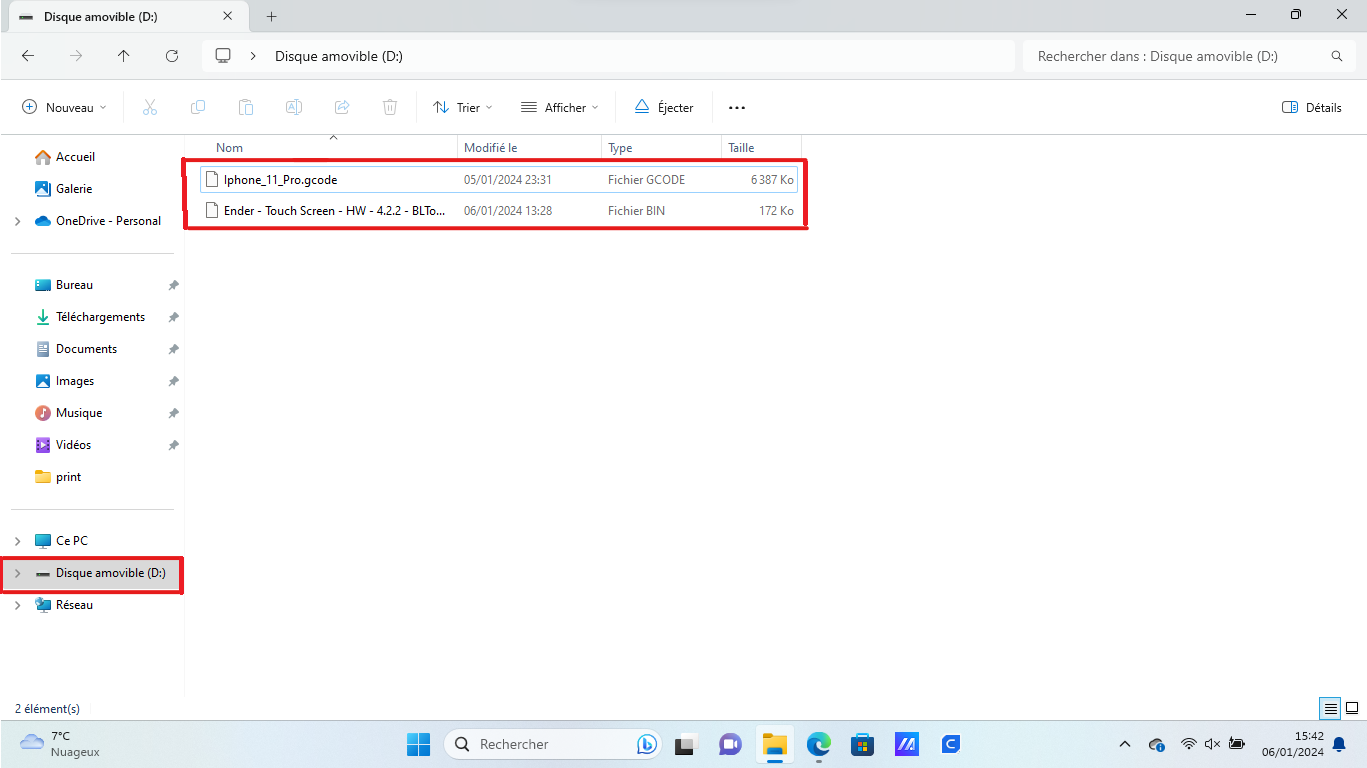Viewport: 1367px width, 768px height.
Task: Click the Rename icon in toolbar
Action: pyautogui.click(x=294, y=107)
